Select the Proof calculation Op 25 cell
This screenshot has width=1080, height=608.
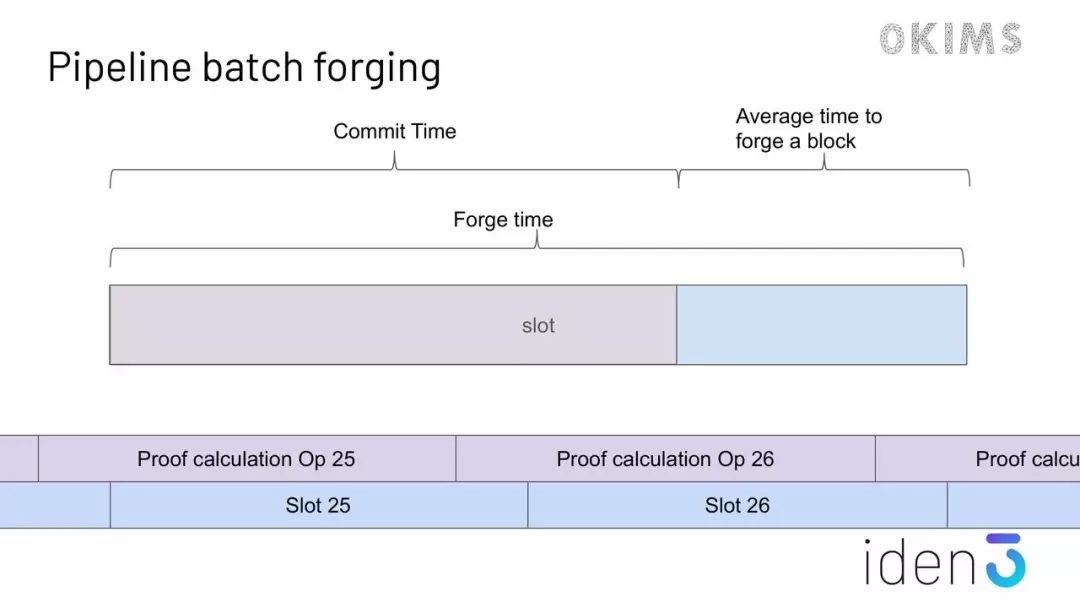click(247, 459)
